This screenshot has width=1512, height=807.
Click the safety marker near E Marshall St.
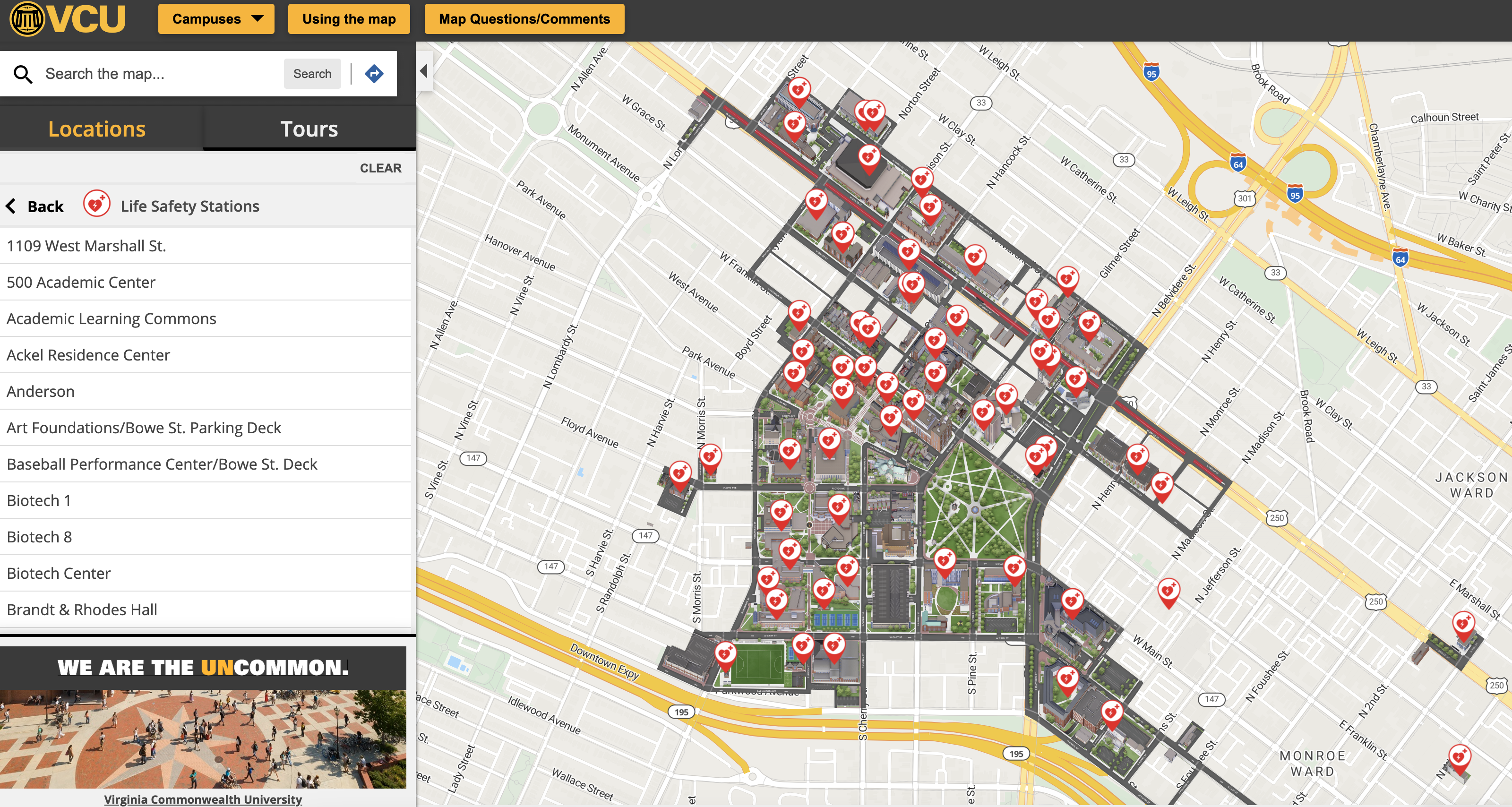(x=1463, y=625)
